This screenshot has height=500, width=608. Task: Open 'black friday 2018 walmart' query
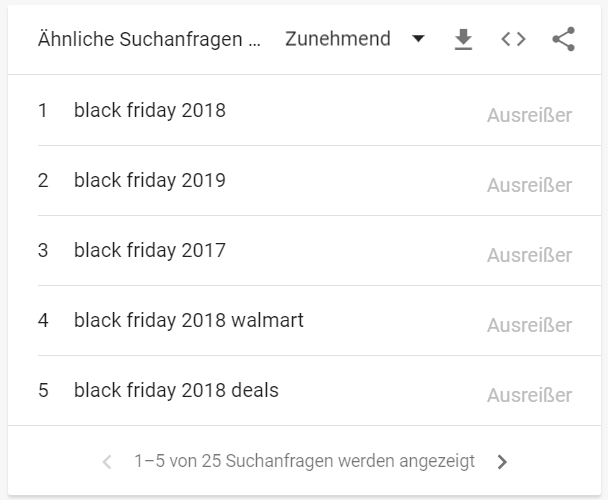[189, 320]
